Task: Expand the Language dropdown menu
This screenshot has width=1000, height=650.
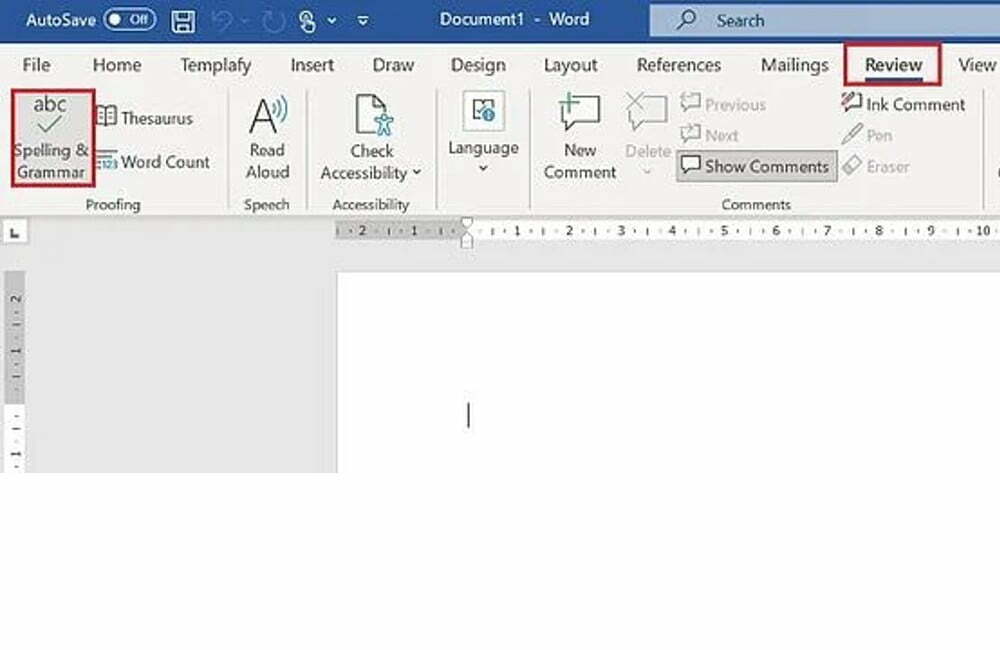Action: click(x=483, y=168)
